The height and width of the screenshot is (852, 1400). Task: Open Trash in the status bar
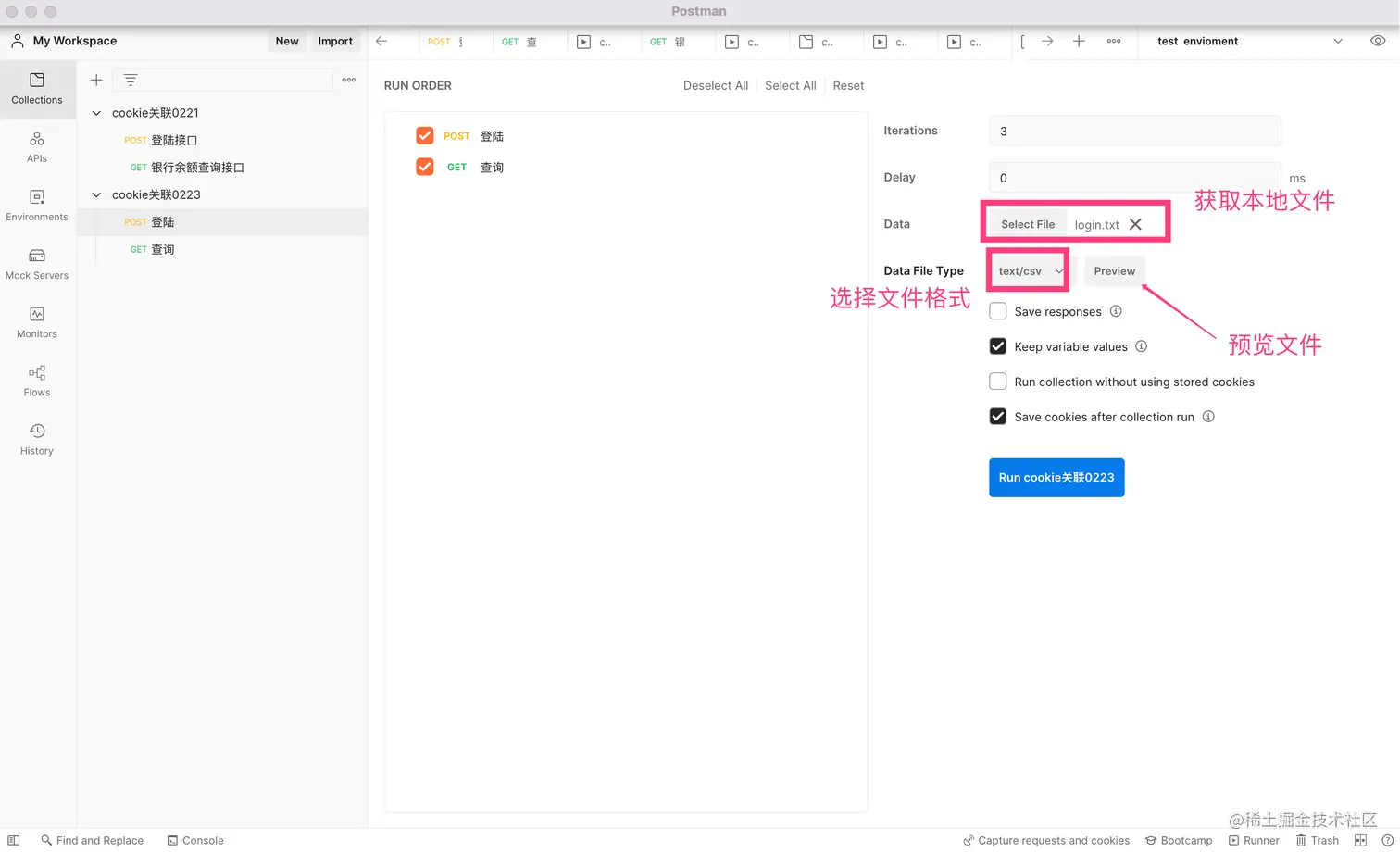pyautogui.click(x=1318, y=841)
